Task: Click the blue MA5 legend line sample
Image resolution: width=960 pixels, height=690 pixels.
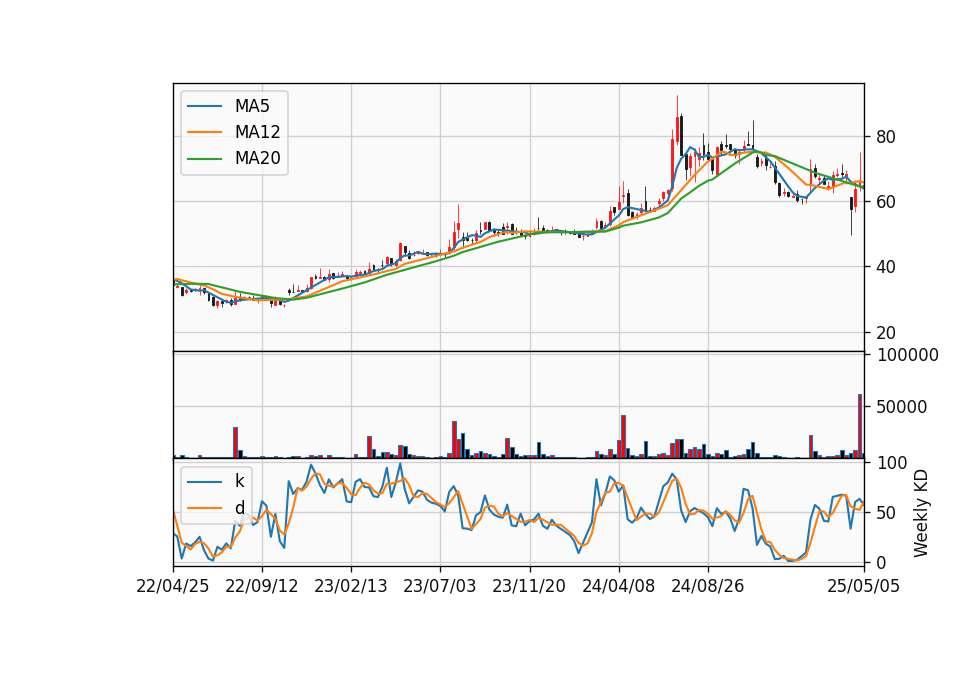Action: [x=204, y=106]
